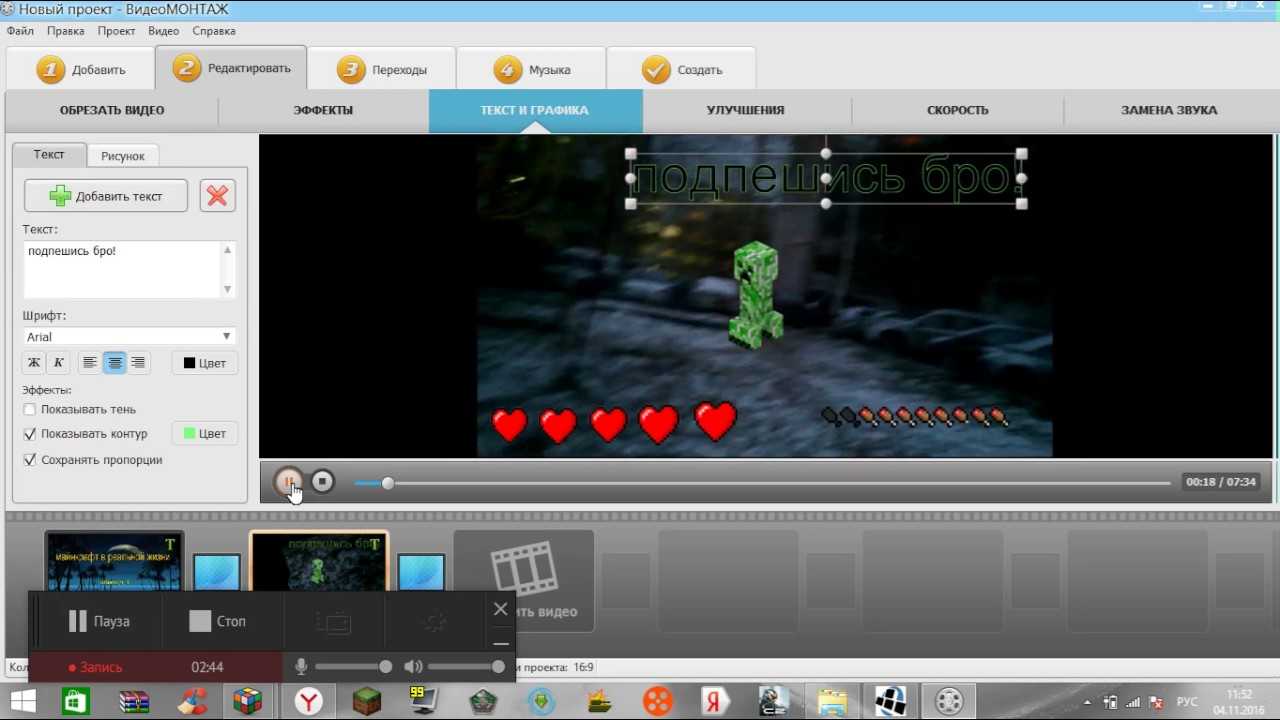This screenshot has width=1280, height=720.
Task: Stop the video preview playback
Action: tap(322, 482)
